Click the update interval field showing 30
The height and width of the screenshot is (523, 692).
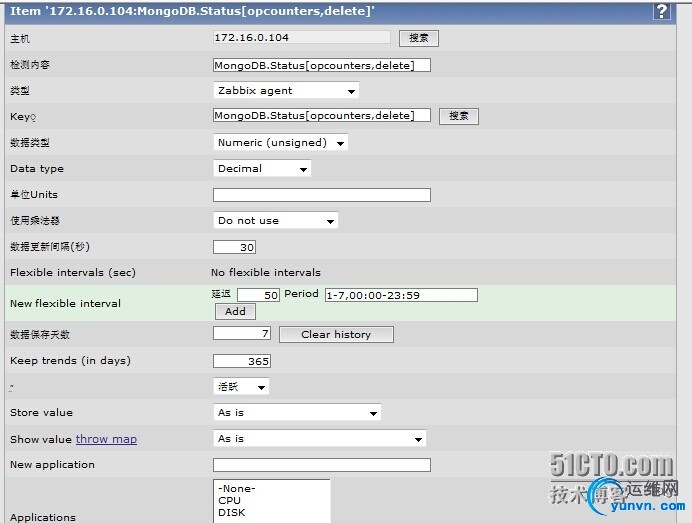234,247
